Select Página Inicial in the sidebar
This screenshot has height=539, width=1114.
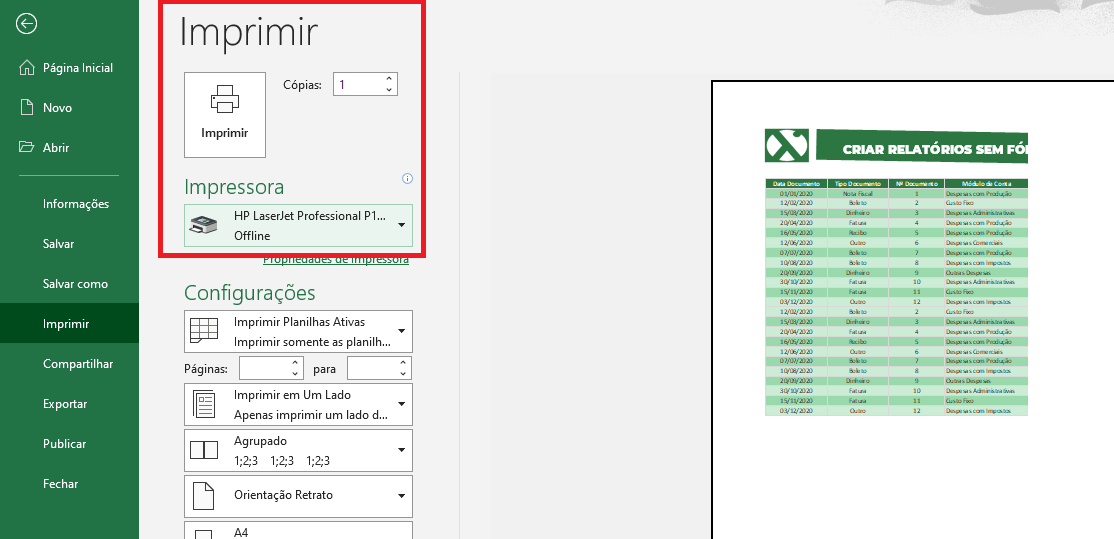70,68
